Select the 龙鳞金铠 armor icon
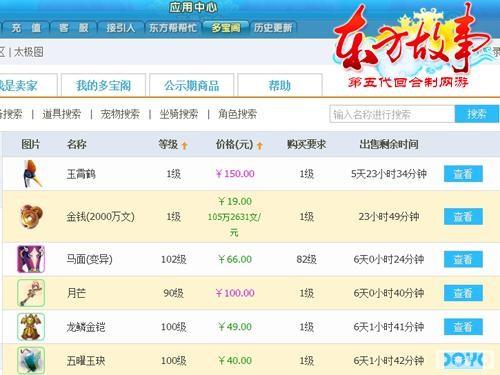The image size is (500, 375). [x=31, y=327]
